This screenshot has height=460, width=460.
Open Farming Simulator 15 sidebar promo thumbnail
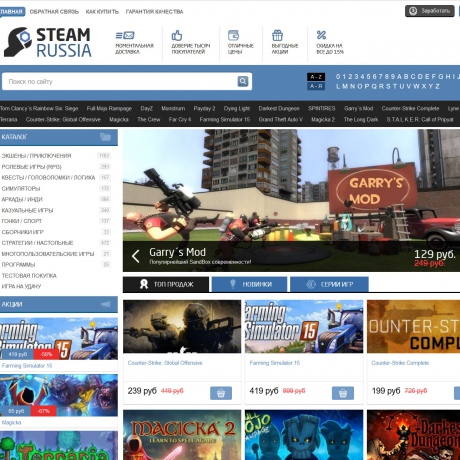(x=59, y=339)
